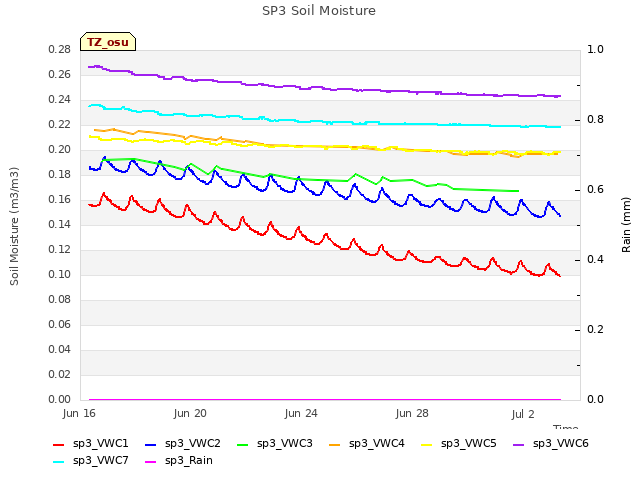Click the magenta Rain line at zero

324,400
